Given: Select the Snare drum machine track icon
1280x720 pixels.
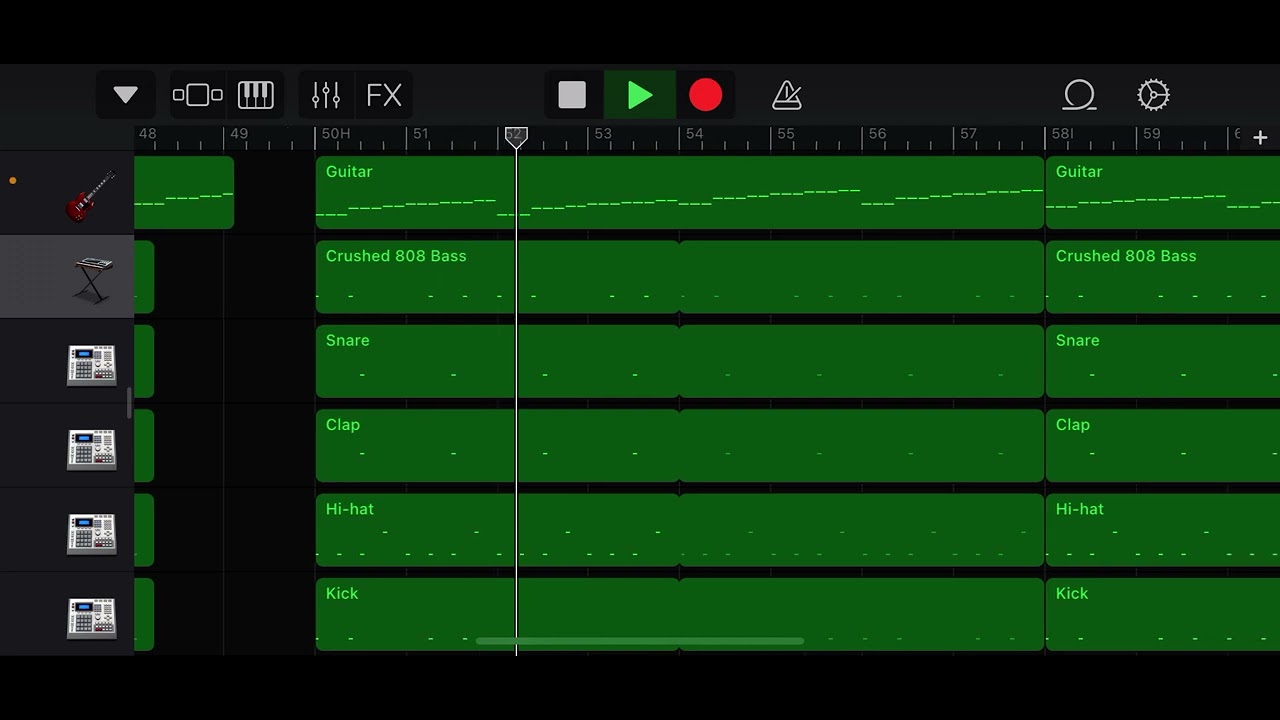Looking at the screenshot, I should tap(92, 364).
